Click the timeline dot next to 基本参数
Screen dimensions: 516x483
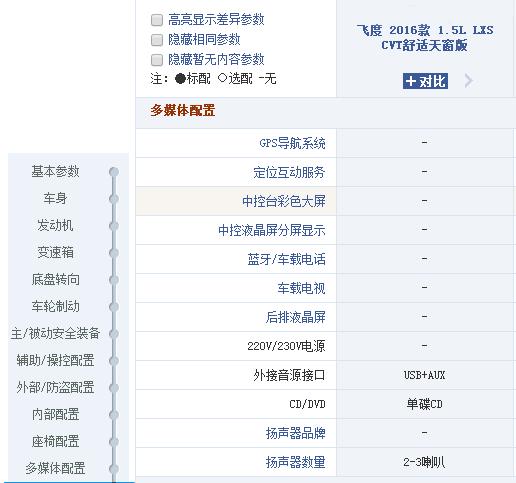coord(114,172)
